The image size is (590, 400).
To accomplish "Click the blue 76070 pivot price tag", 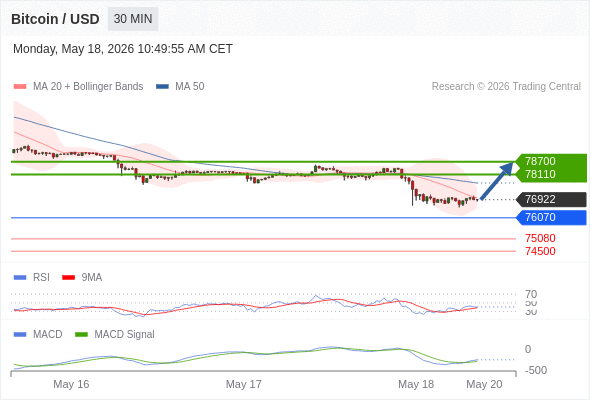I will point(552,217).
